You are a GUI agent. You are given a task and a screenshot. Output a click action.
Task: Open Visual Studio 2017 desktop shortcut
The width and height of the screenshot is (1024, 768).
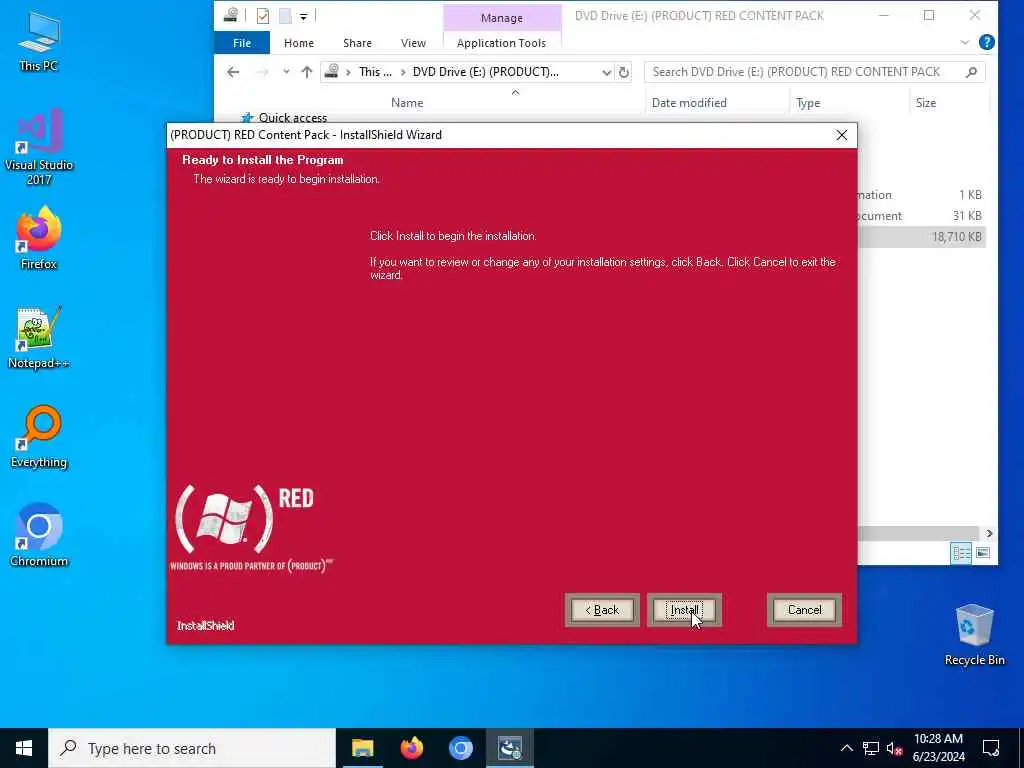coord(39,148)
